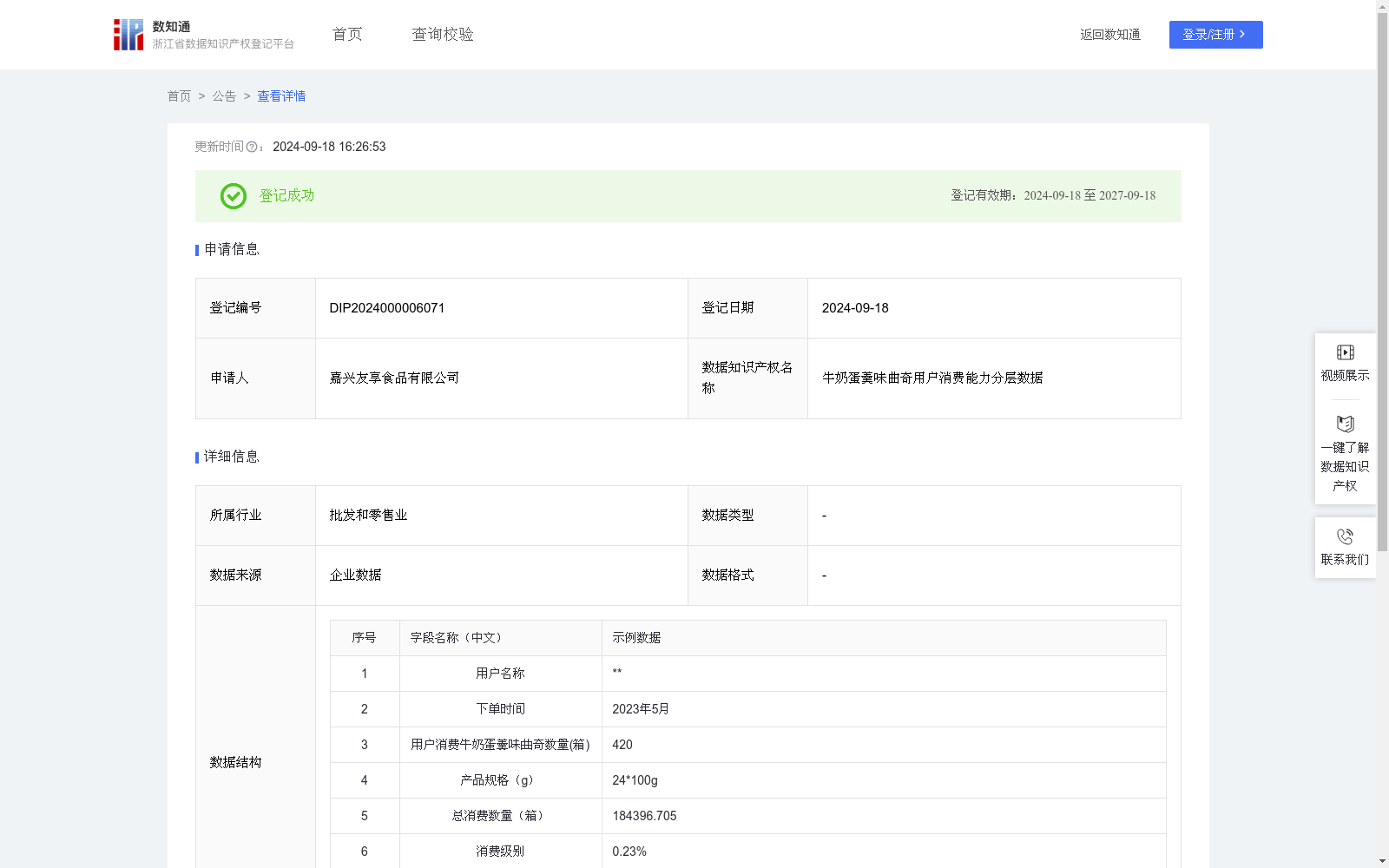This screenshot has height=868, width=1389.
Task: Click the 登录/注册 button
Action: (1215, 35)
